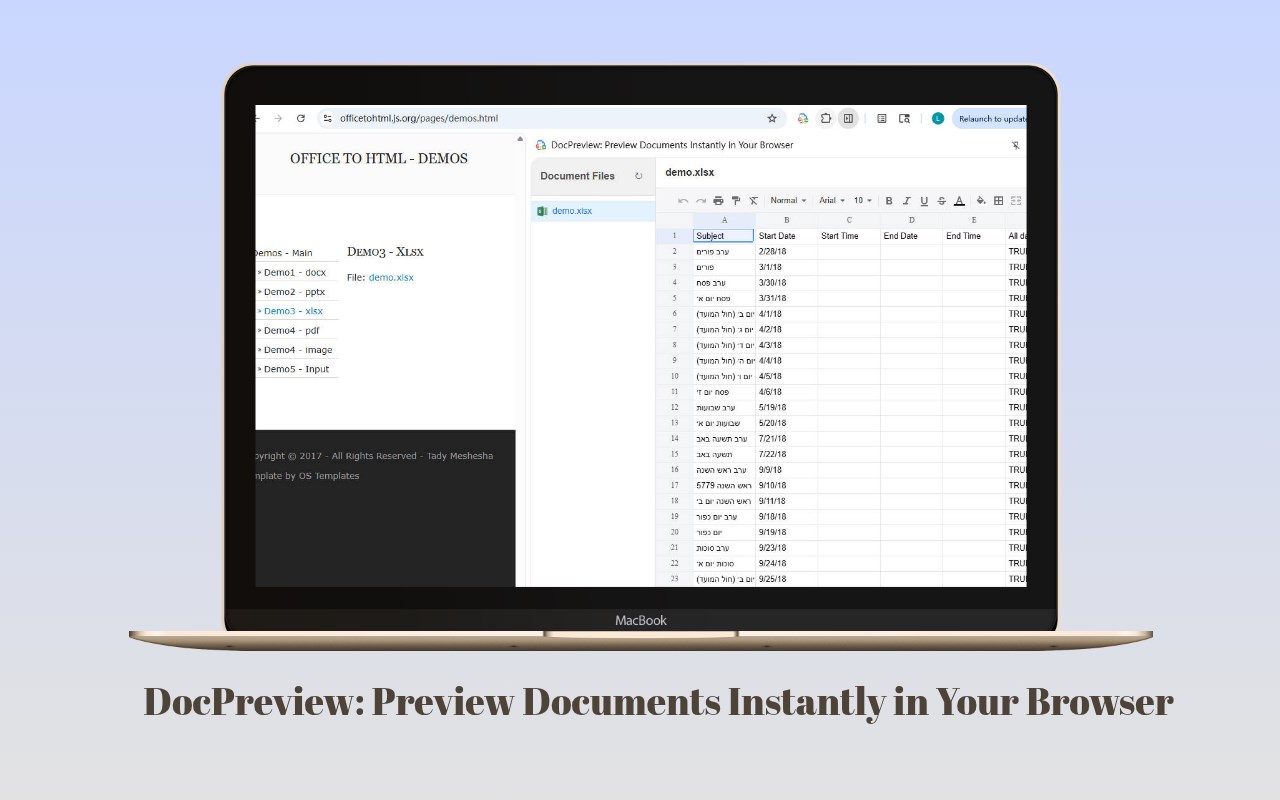
Task: Click the reading list toolbar icon
Action: pos(882,118)
